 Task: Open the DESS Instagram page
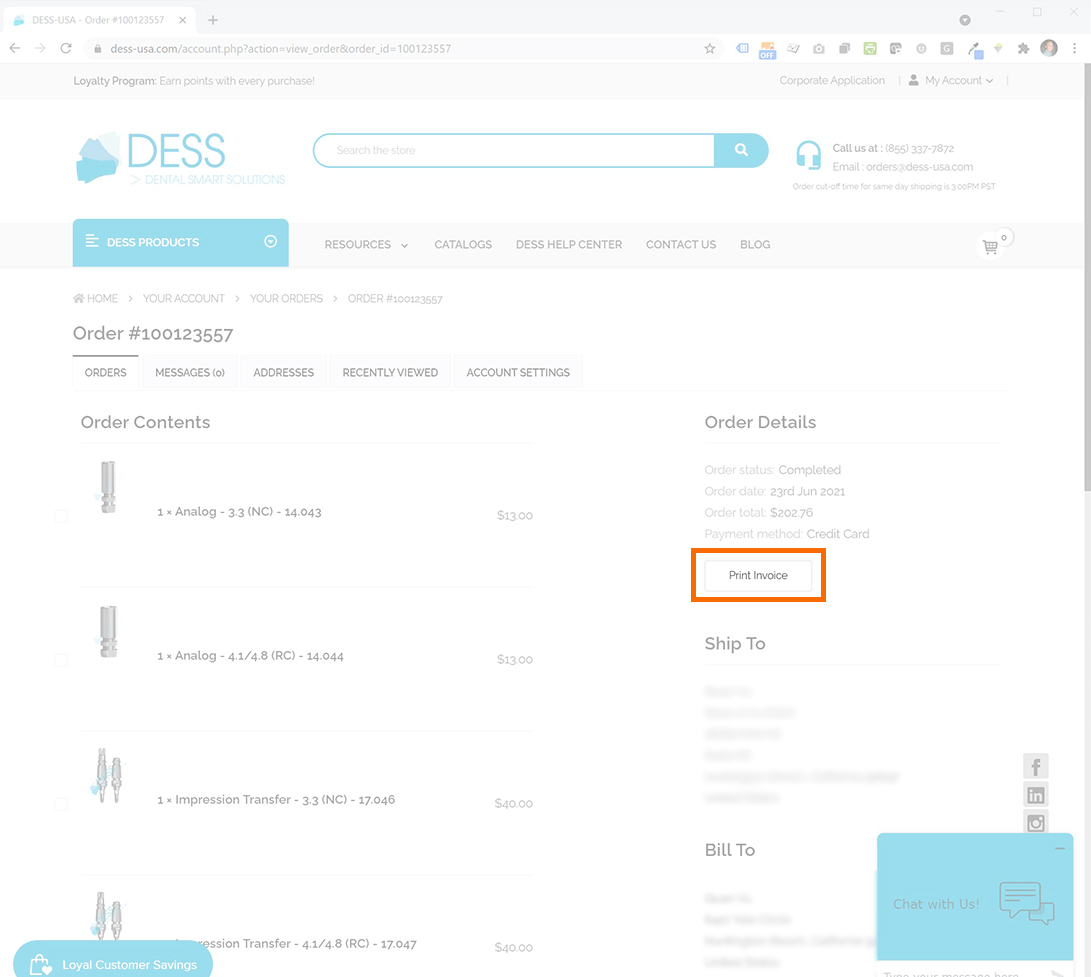1035,822
